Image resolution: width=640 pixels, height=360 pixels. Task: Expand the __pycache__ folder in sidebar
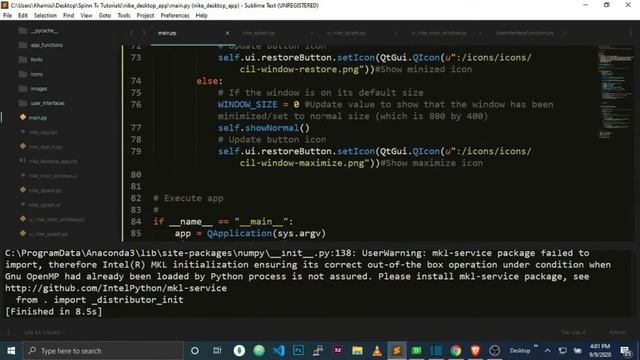(x=38, y=31)
